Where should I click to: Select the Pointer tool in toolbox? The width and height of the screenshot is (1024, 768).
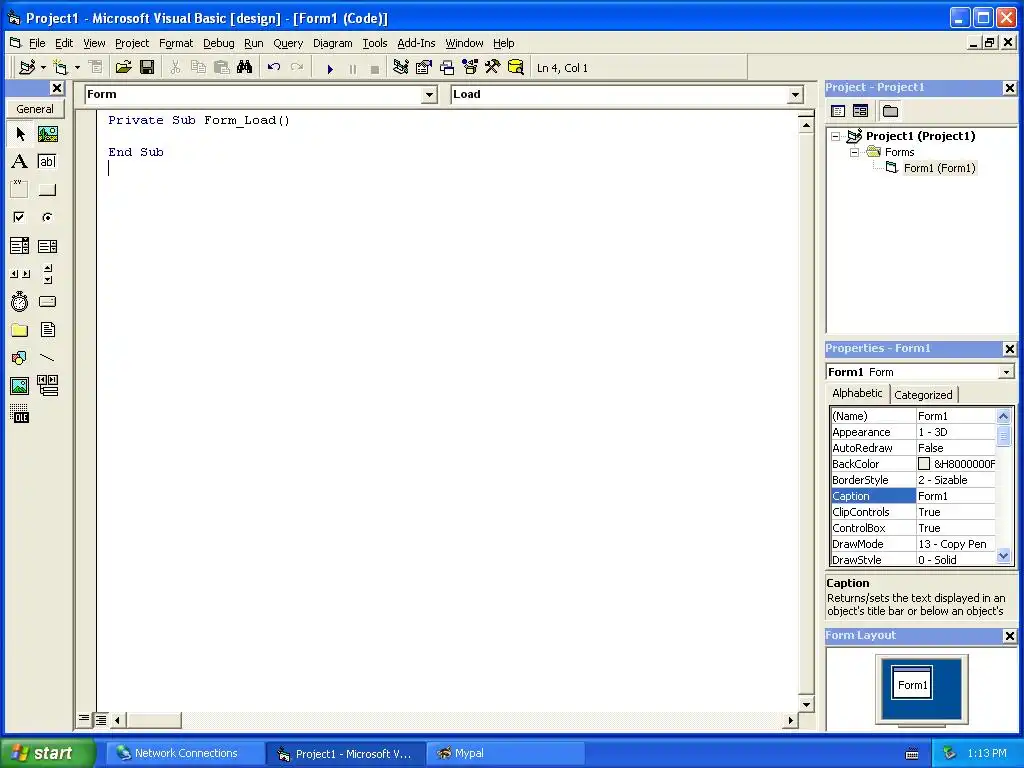pyautogui.click(x=20, y=134)
